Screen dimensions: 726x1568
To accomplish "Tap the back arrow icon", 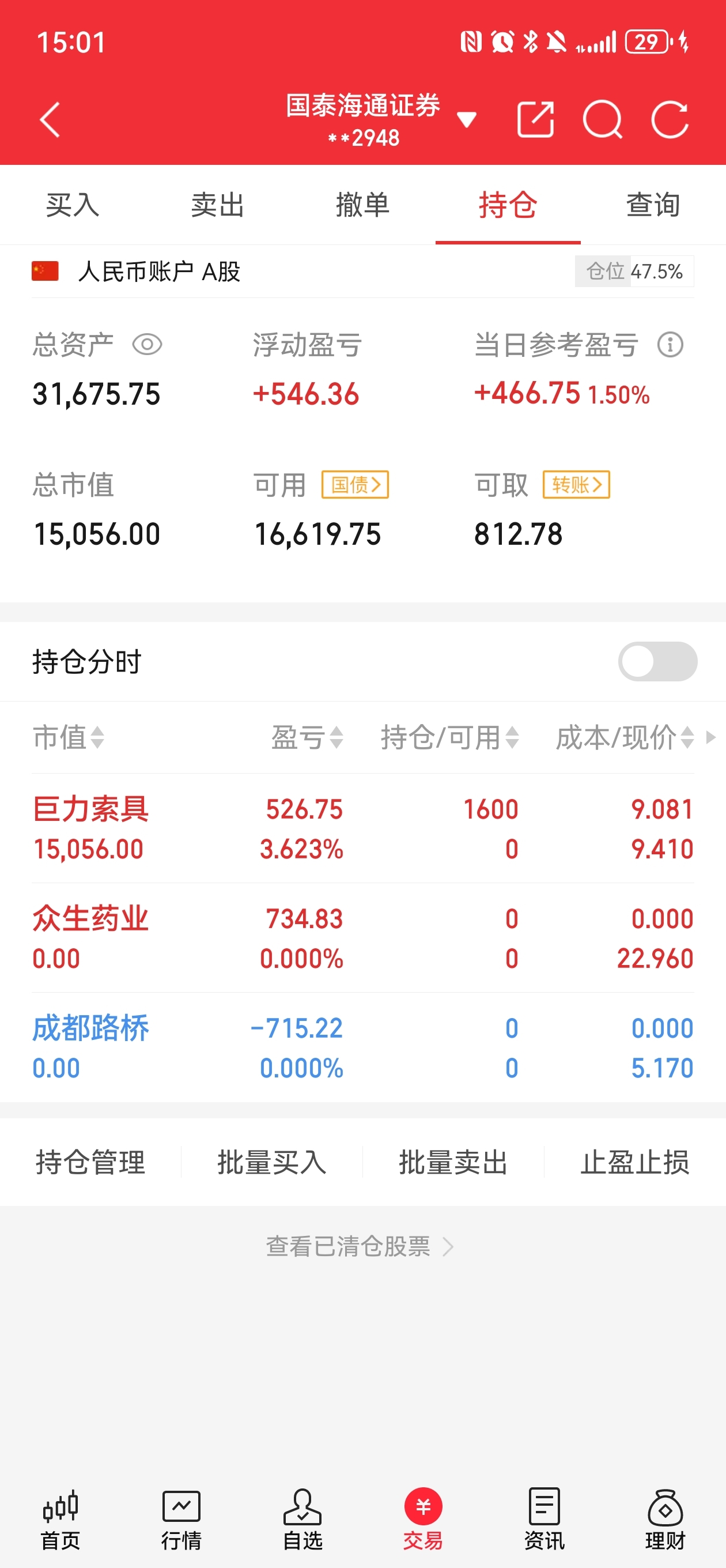I will pyautogui.click(x=50, y=119).
